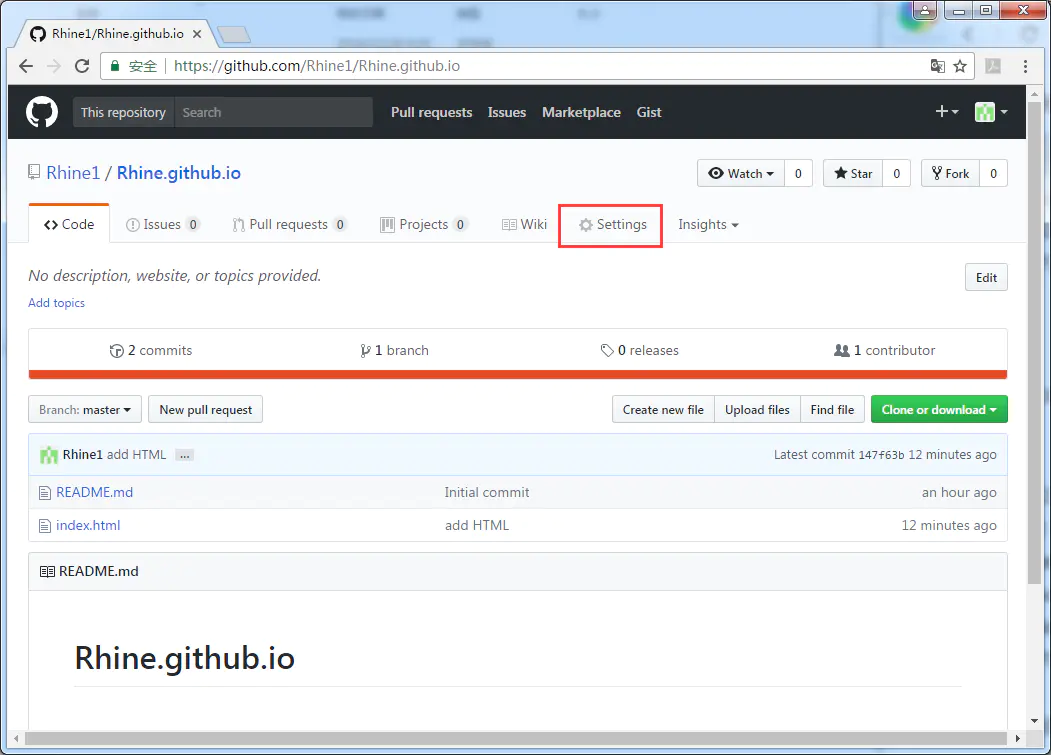Go back using the browser back arrow
This screenshot has height=755, width=1051.
[26, 66]
